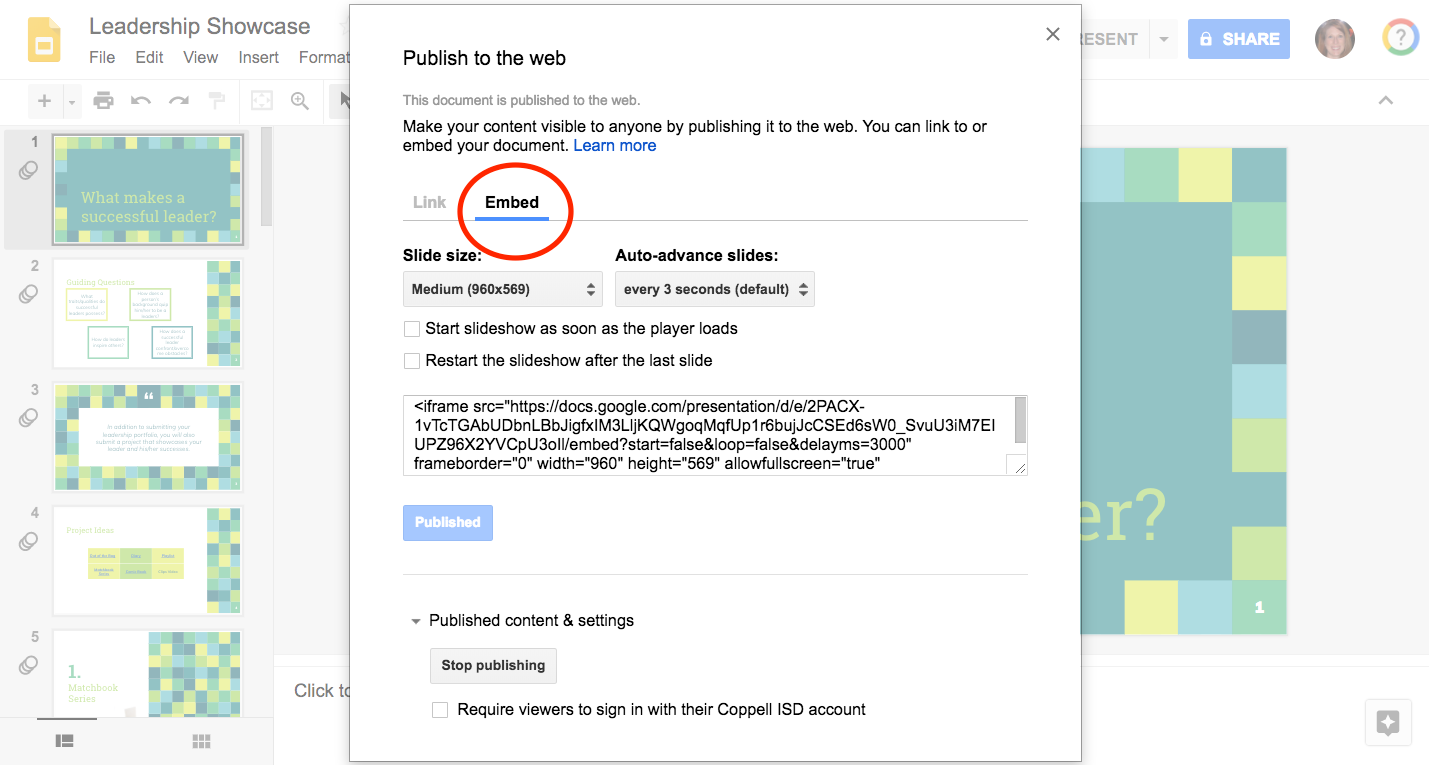Check Restart the slideshow after last slide
This screenshot has height=765, width=1429.
411,361
